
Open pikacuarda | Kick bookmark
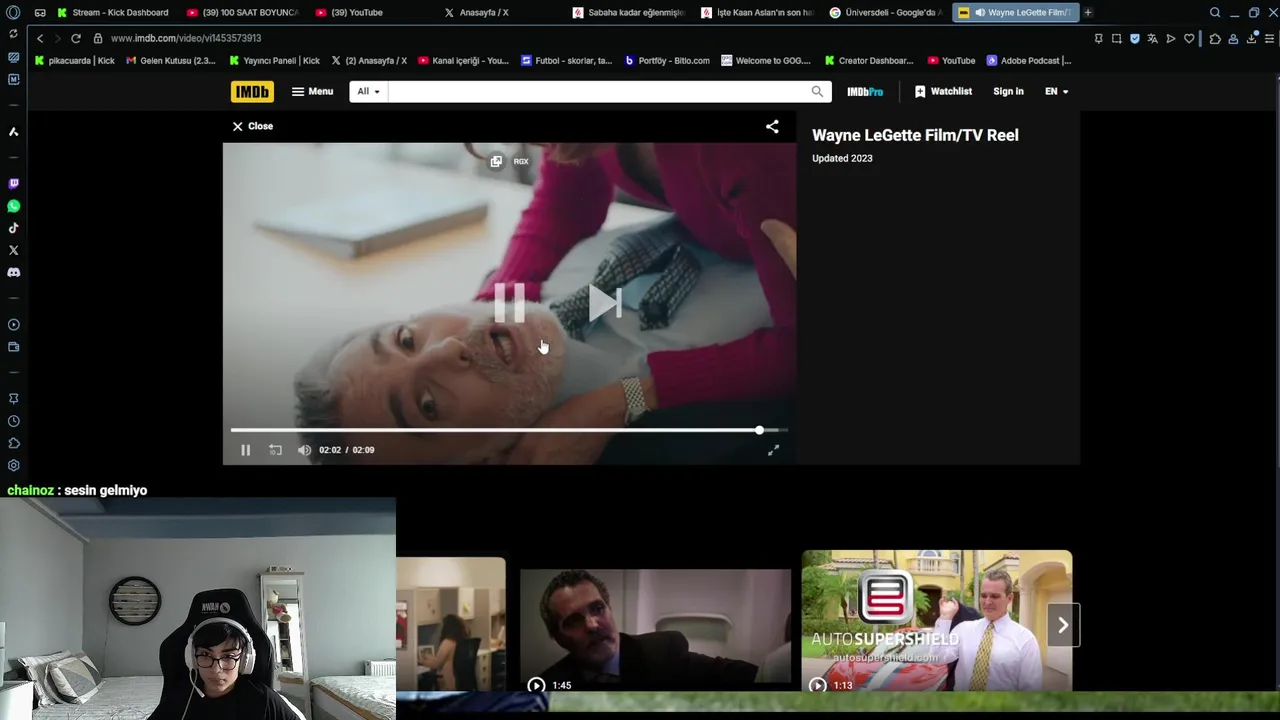[74, 60]
